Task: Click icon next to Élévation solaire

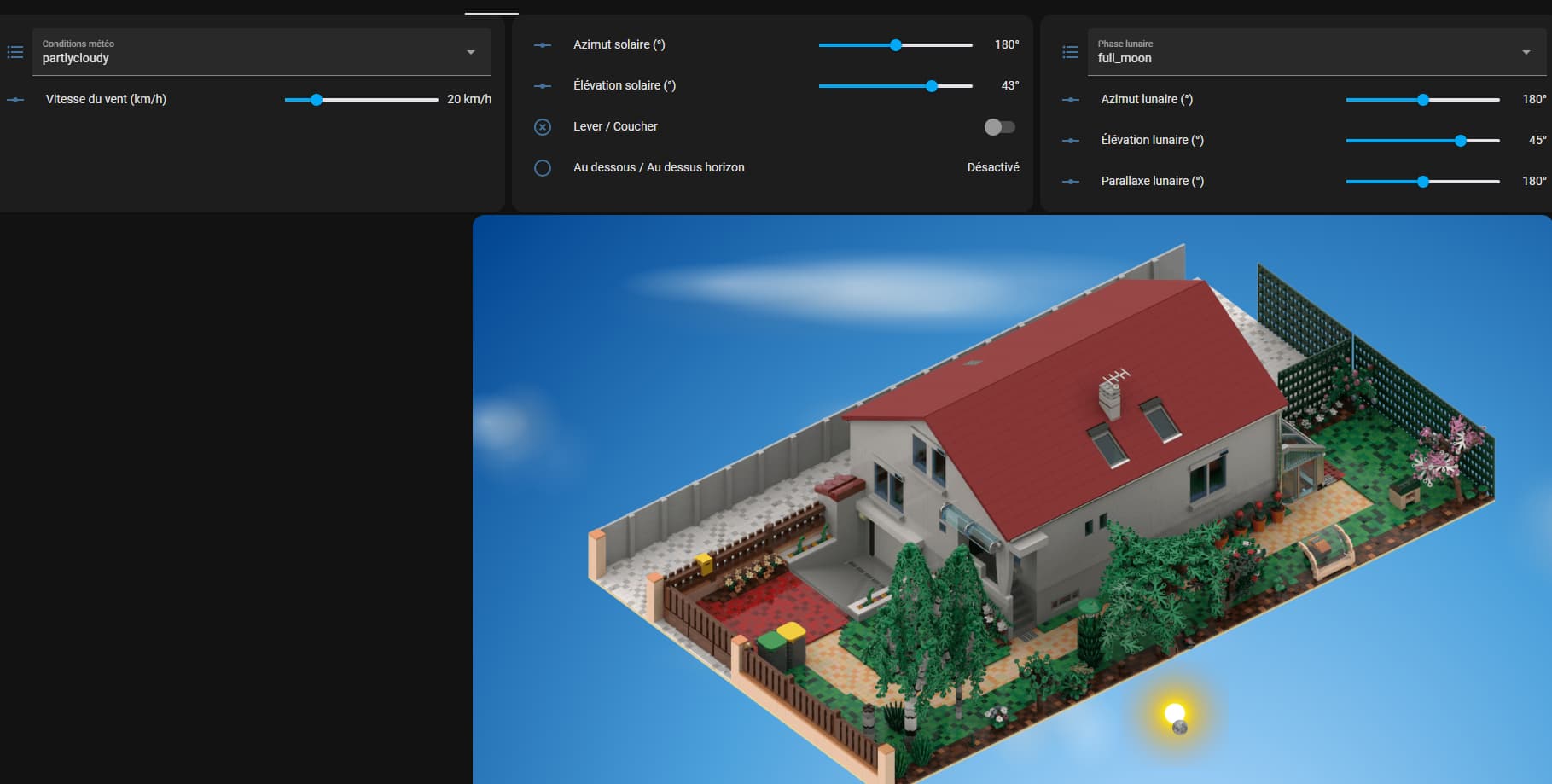Action: point(543,86)
